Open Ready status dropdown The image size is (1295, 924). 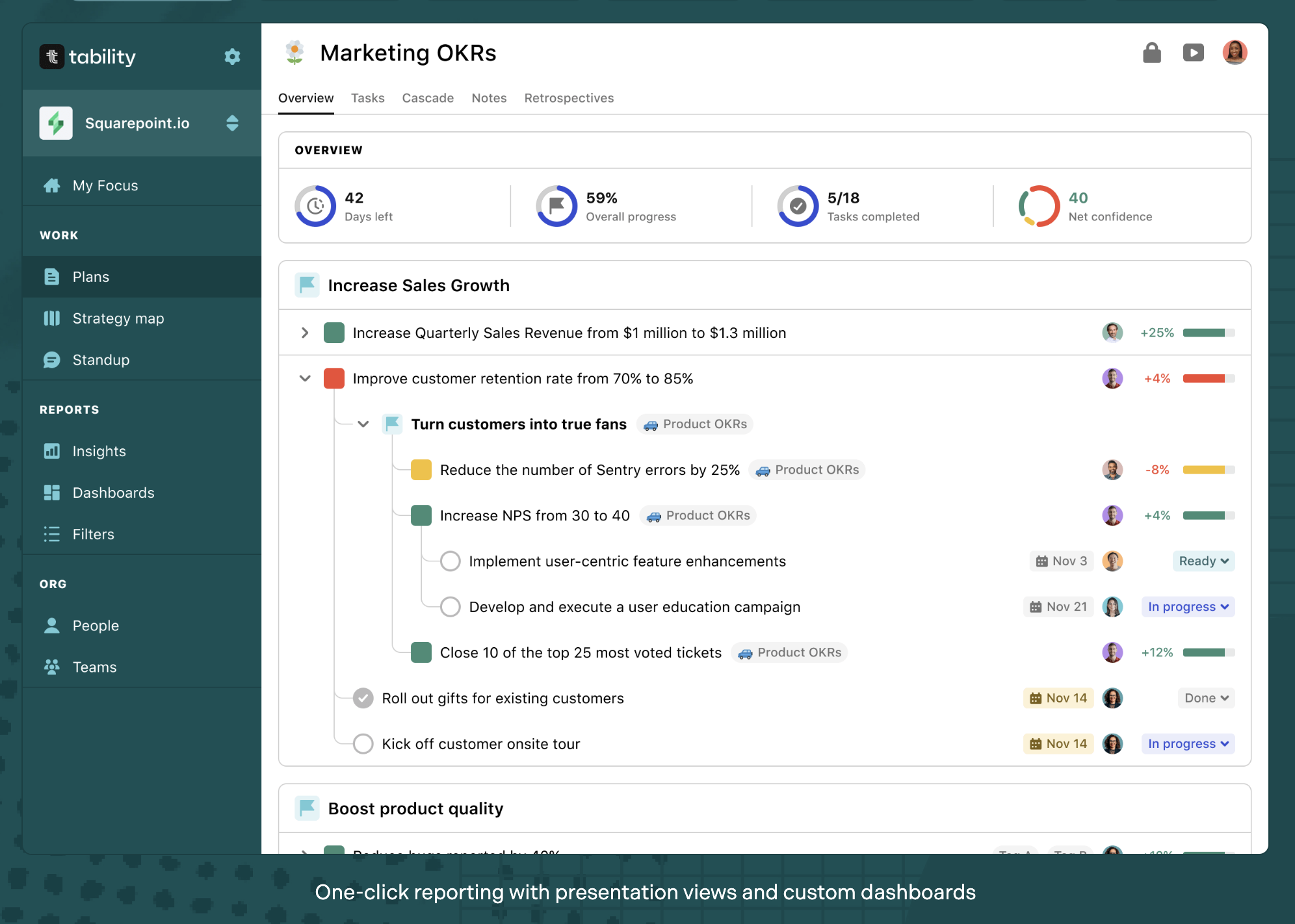click(1203, 561)
